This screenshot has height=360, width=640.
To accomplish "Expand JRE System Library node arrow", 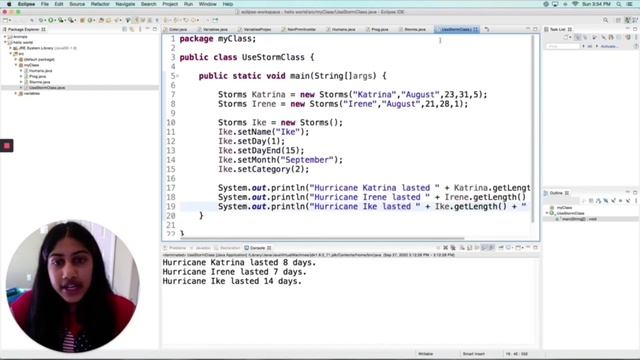I will tap(11, 48).
